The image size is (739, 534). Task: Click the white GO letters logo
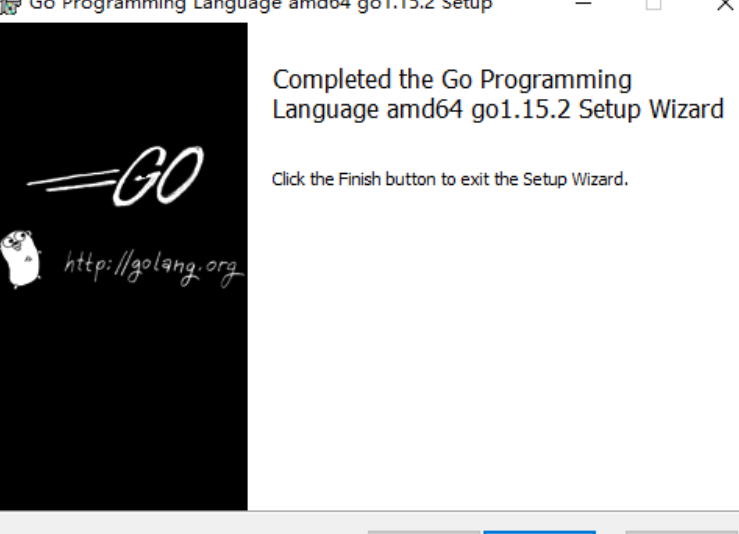pos(159,176)
